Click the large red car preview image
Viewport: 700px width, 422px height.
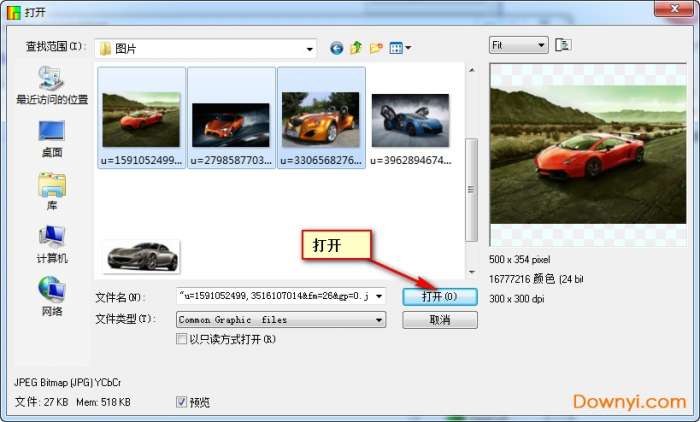click(x=588, y=154)
